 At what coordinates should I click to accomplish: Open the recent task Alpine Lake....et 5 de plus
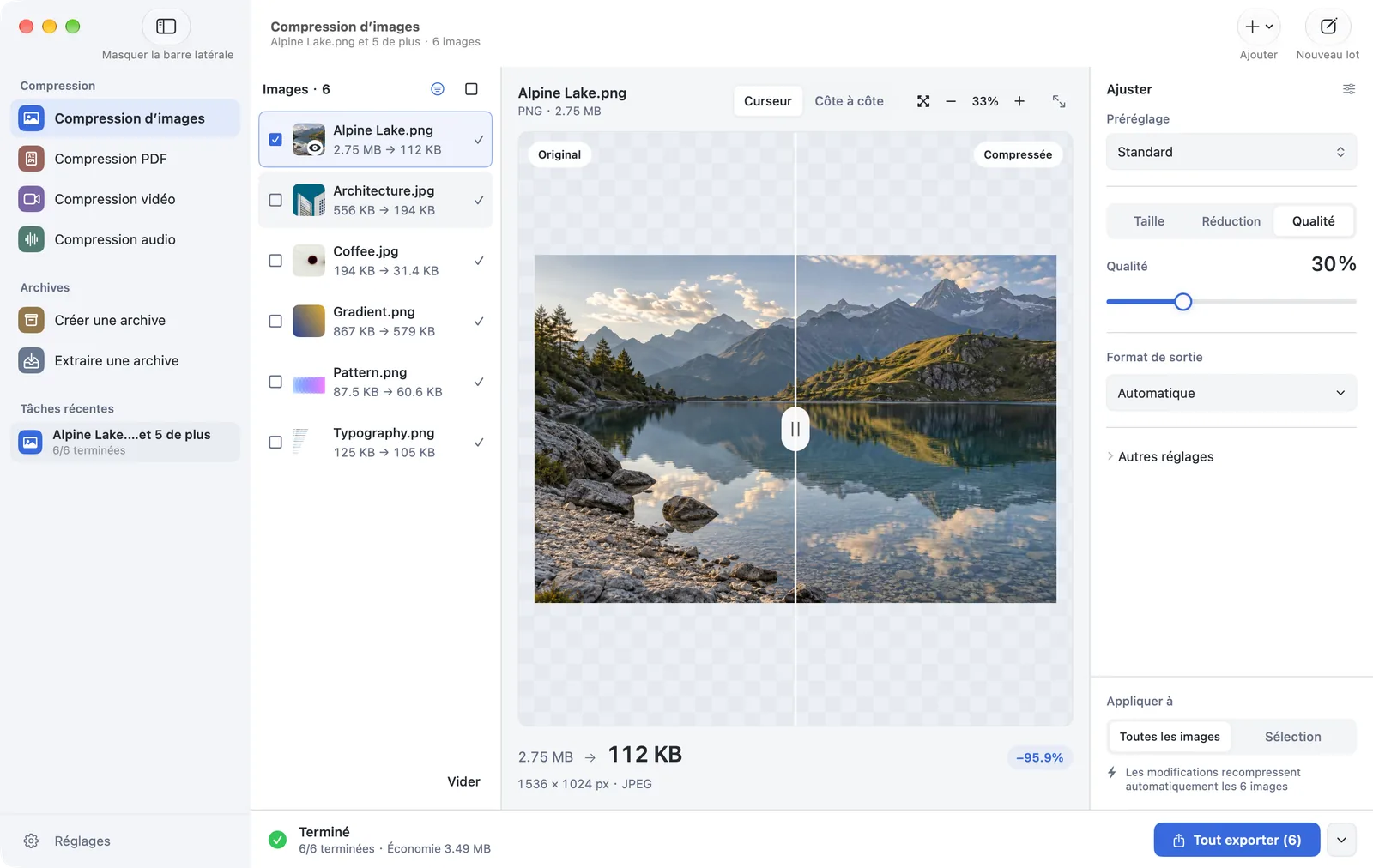[125, 442]
